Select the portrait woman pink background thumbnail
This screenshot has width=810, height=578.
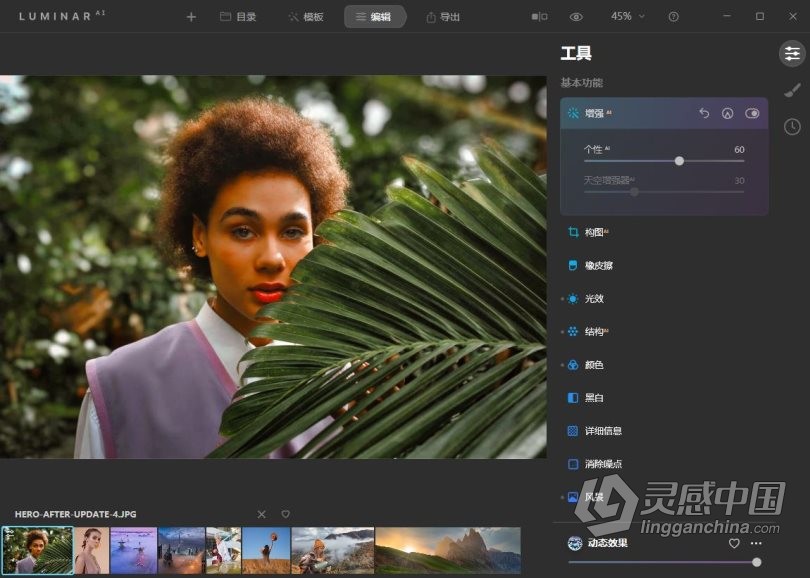(x=92, y=551)
